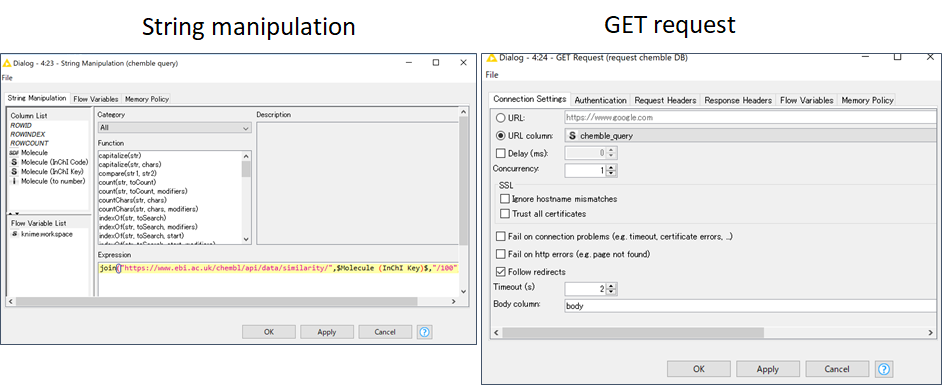This screenshot has width=942, height=385.
Task: Click Cancel in GET Request dialog
Action: pyautogui.click(x=837, y=369)
